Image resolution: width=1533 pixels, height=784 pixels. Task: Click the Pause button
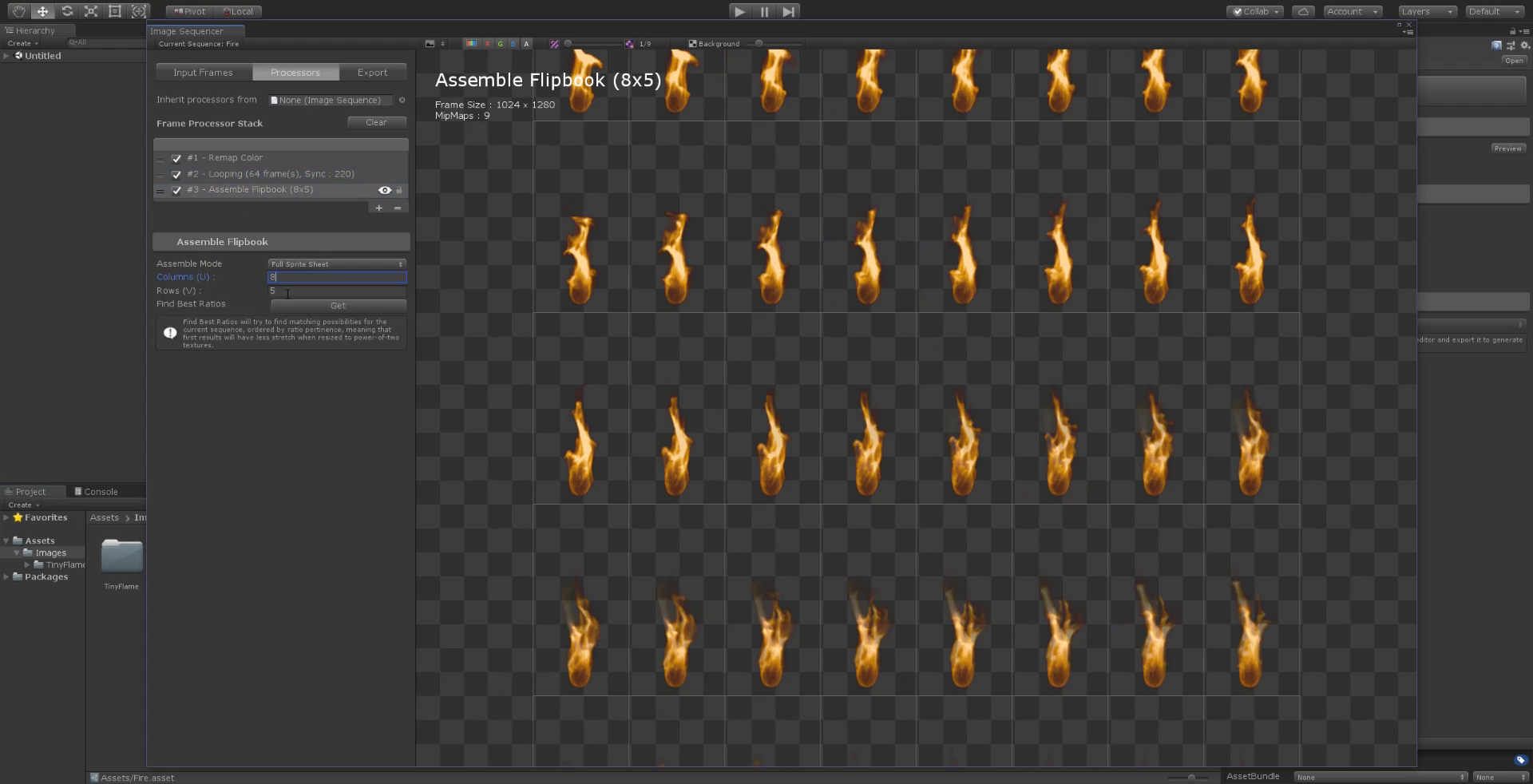coord(764,11)
